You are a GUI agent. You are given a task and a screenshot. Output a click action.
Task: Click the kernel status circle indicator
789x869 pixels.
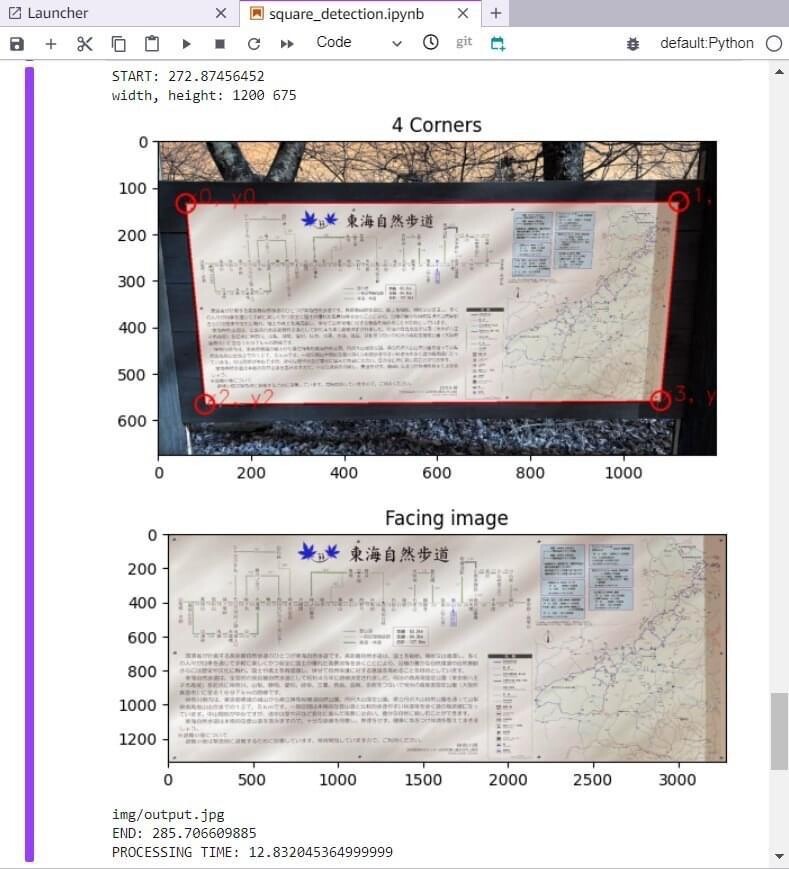pos(773,44)
